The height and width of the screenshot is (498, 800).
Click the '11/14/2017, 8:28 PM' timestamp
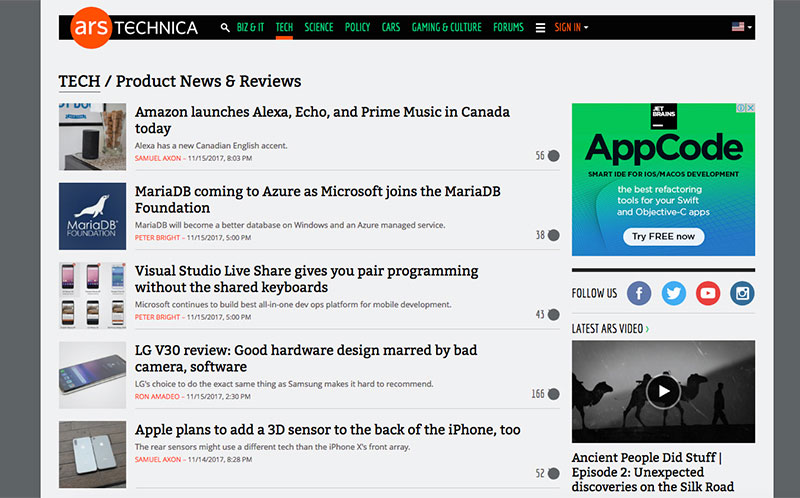(x=220, y=459)
